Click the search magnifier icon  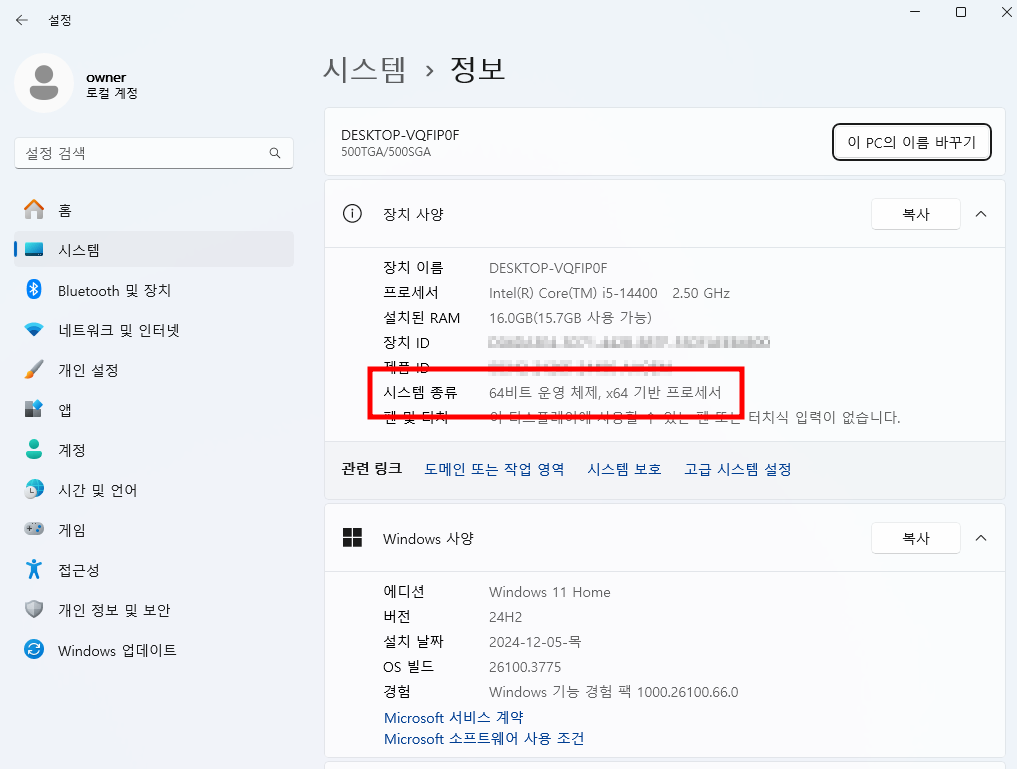click(275, 153)
